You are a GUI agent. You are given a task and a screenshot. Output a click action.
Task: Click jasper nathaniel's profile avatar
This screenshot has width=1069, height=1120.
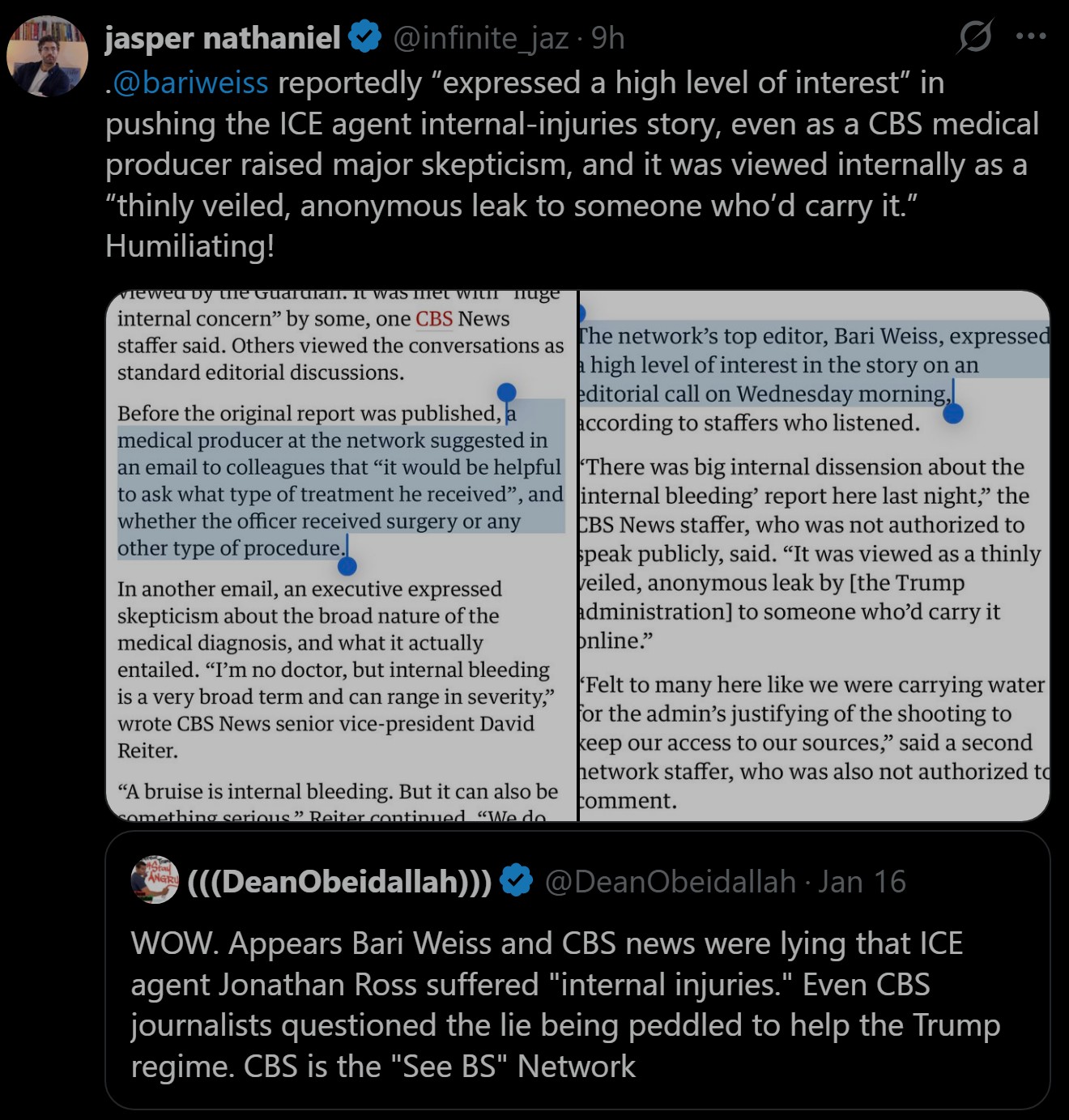click(47, 56)
